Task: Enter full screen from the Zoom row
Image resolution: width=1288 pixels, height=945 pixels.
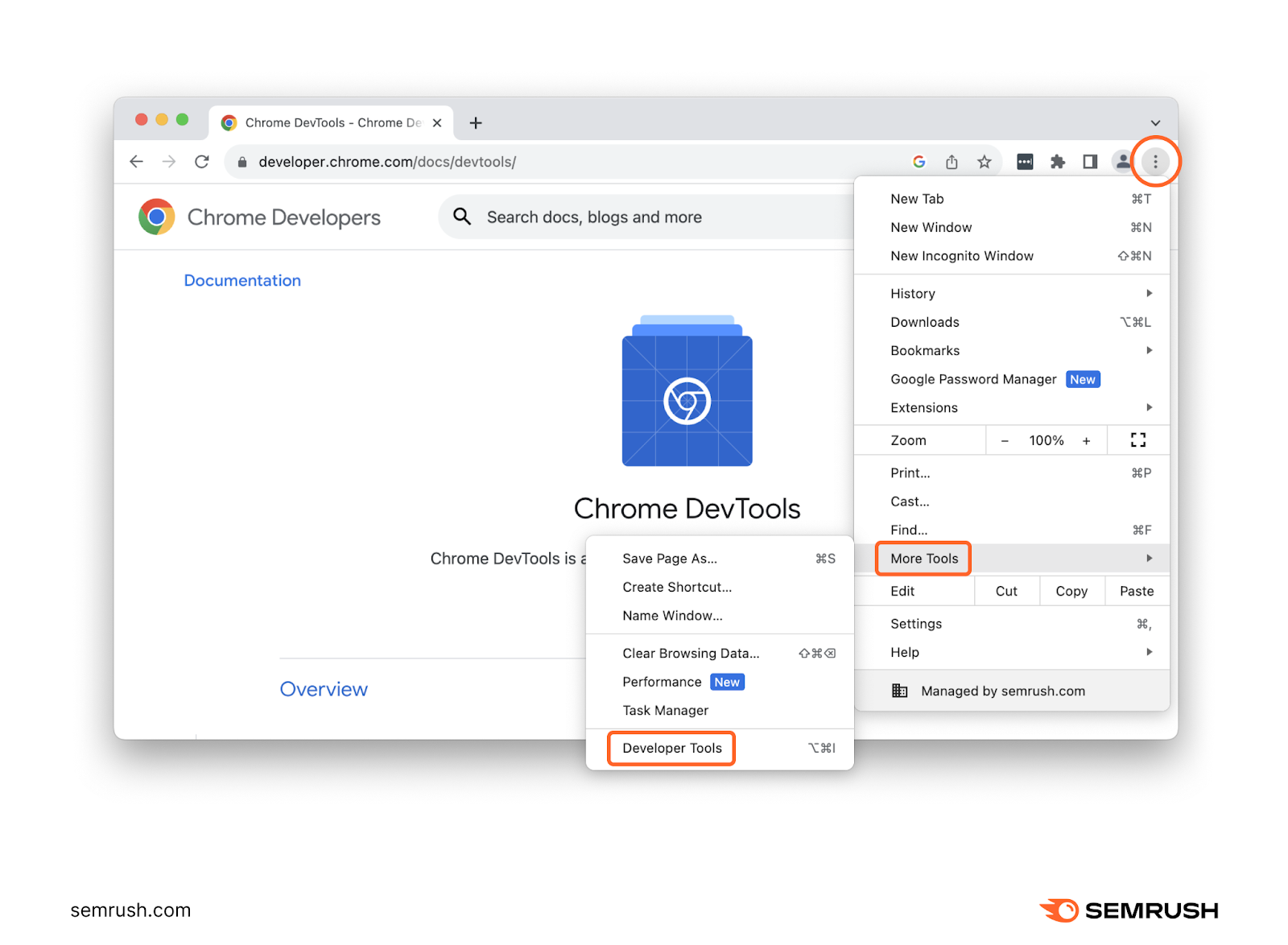Action: [1137, 439]
